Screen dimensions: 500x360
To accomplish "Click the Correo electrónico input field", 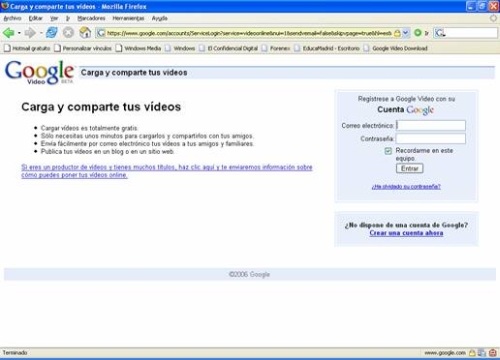I will 431,125.
